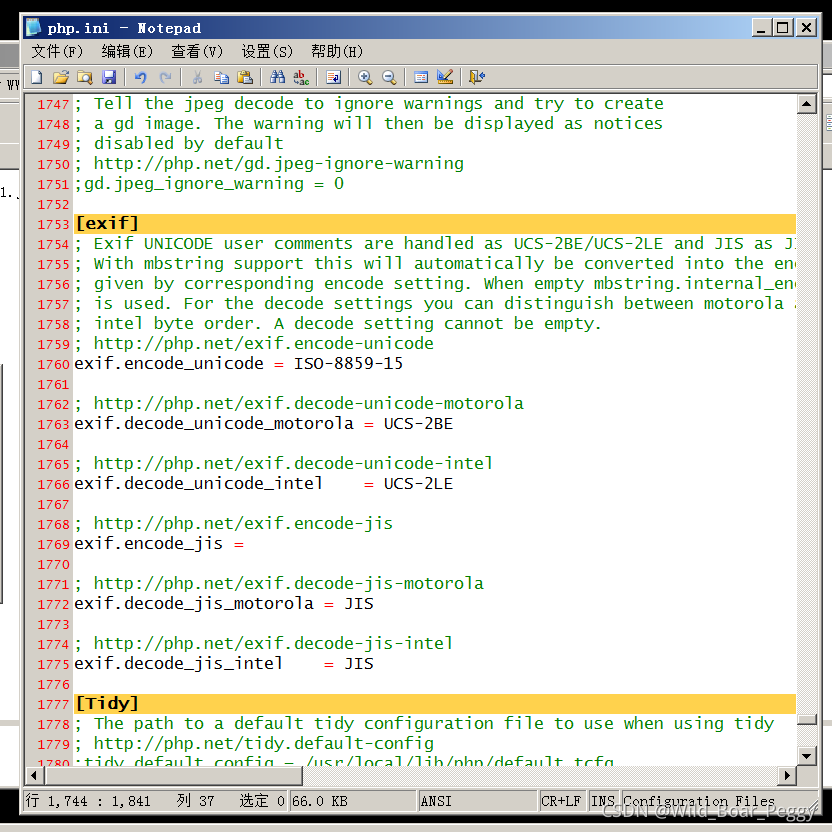Viewport: 832px width, 832px height.
Task: Click the http://php.net/tidy.default-config comment
Action: [x=264, y=744]
